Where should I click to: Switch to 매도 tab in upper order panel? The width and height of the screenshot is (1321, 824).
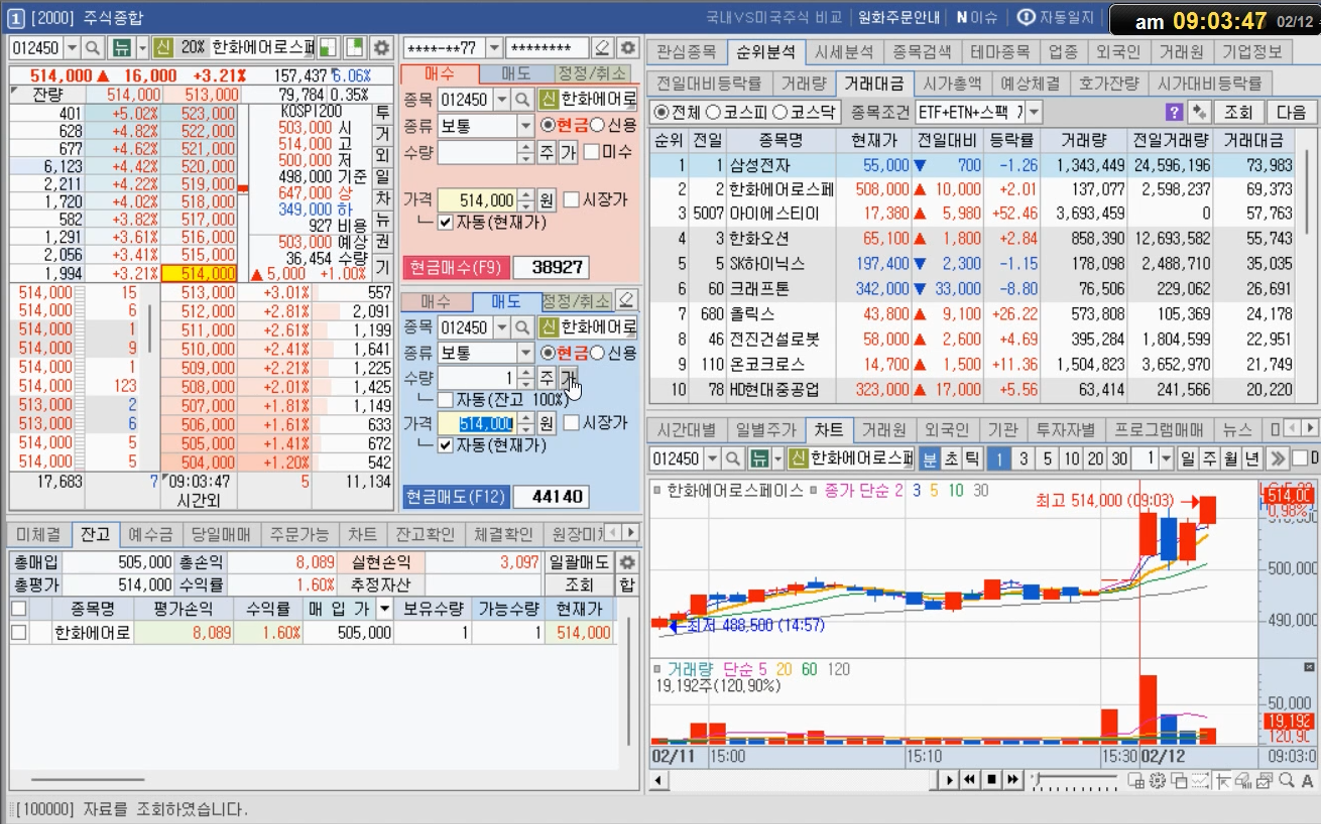pos(516,73)
